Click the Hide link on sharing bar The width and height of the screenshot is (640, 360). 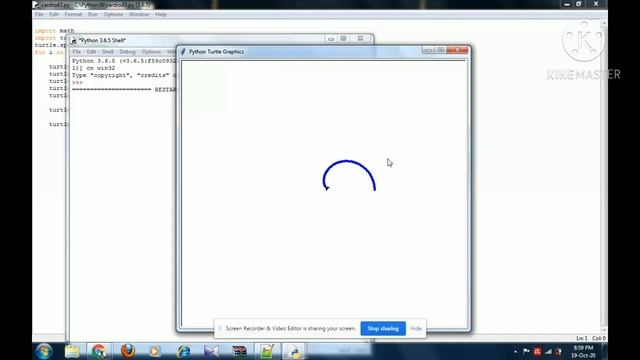pyautogui.click(x=416, y=329)
